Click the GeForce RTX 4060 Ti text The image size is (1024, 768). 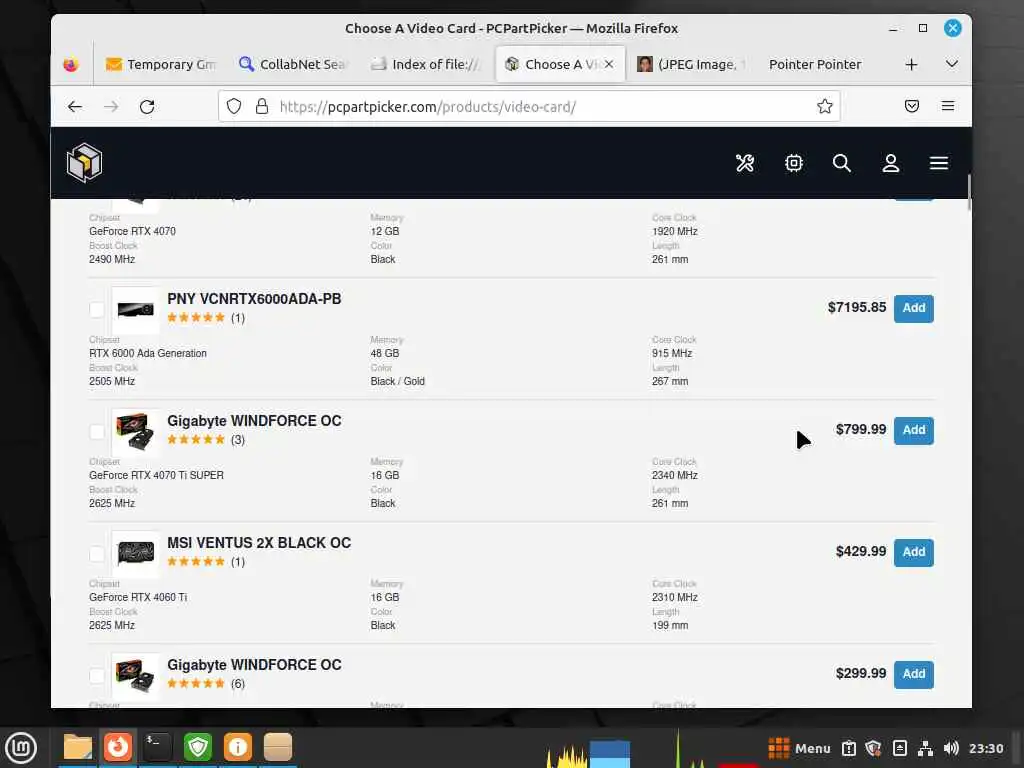click(x=138, y=598)
